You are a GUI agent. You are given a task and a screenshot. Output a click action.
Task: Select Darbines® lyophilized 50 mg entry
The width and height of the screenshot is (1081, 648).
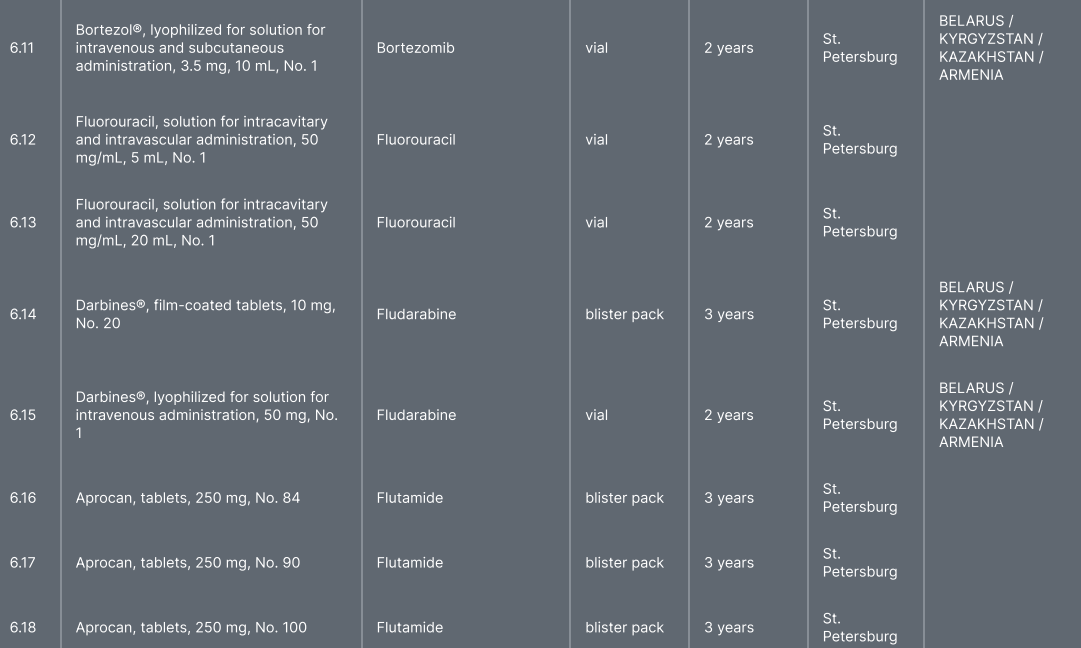(x=206, y=415)
